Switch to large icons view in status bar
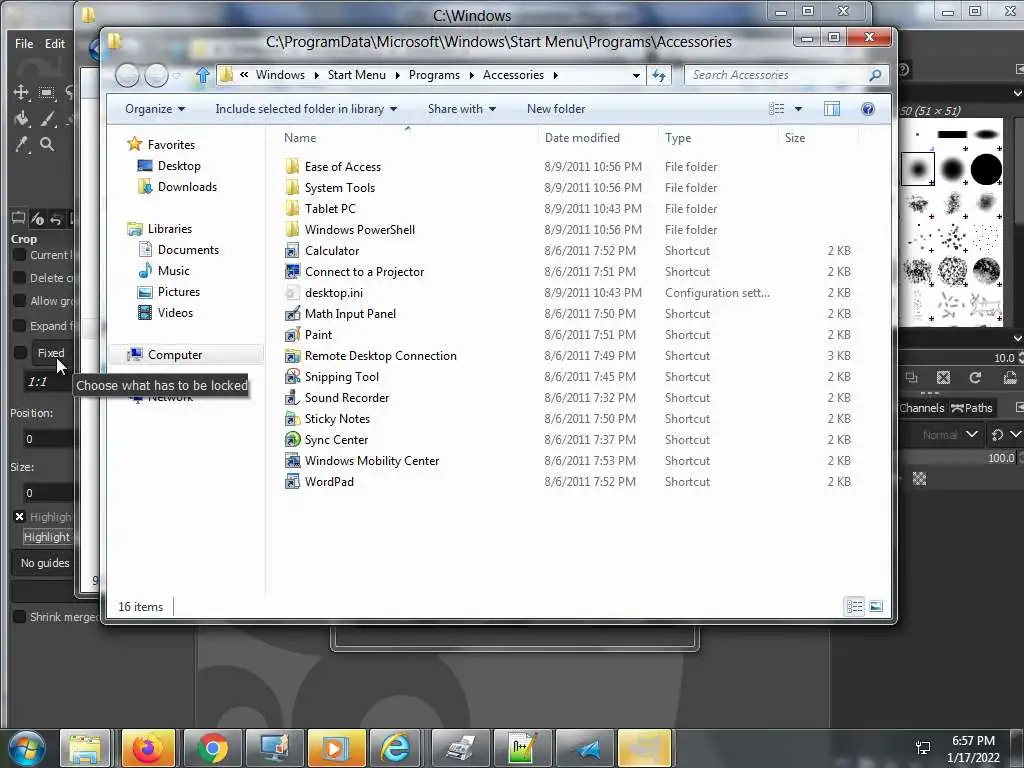The height and width of the screenshot is (768, 1024). pos(876,607)
